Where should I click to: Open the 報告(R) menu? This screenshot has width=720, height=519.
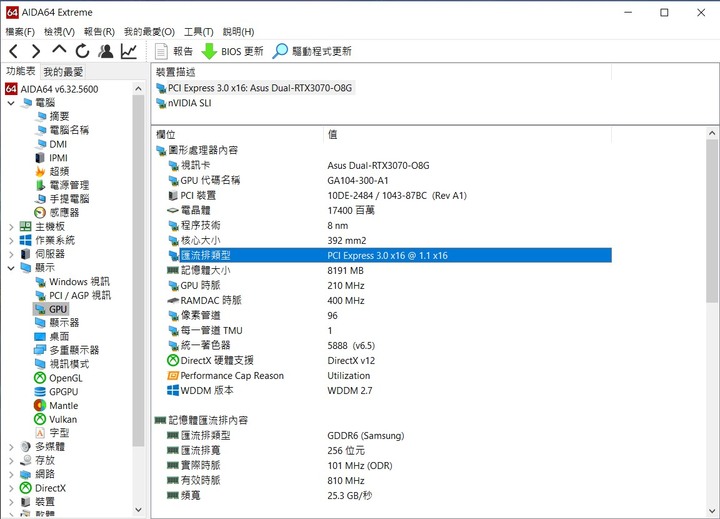99,32
